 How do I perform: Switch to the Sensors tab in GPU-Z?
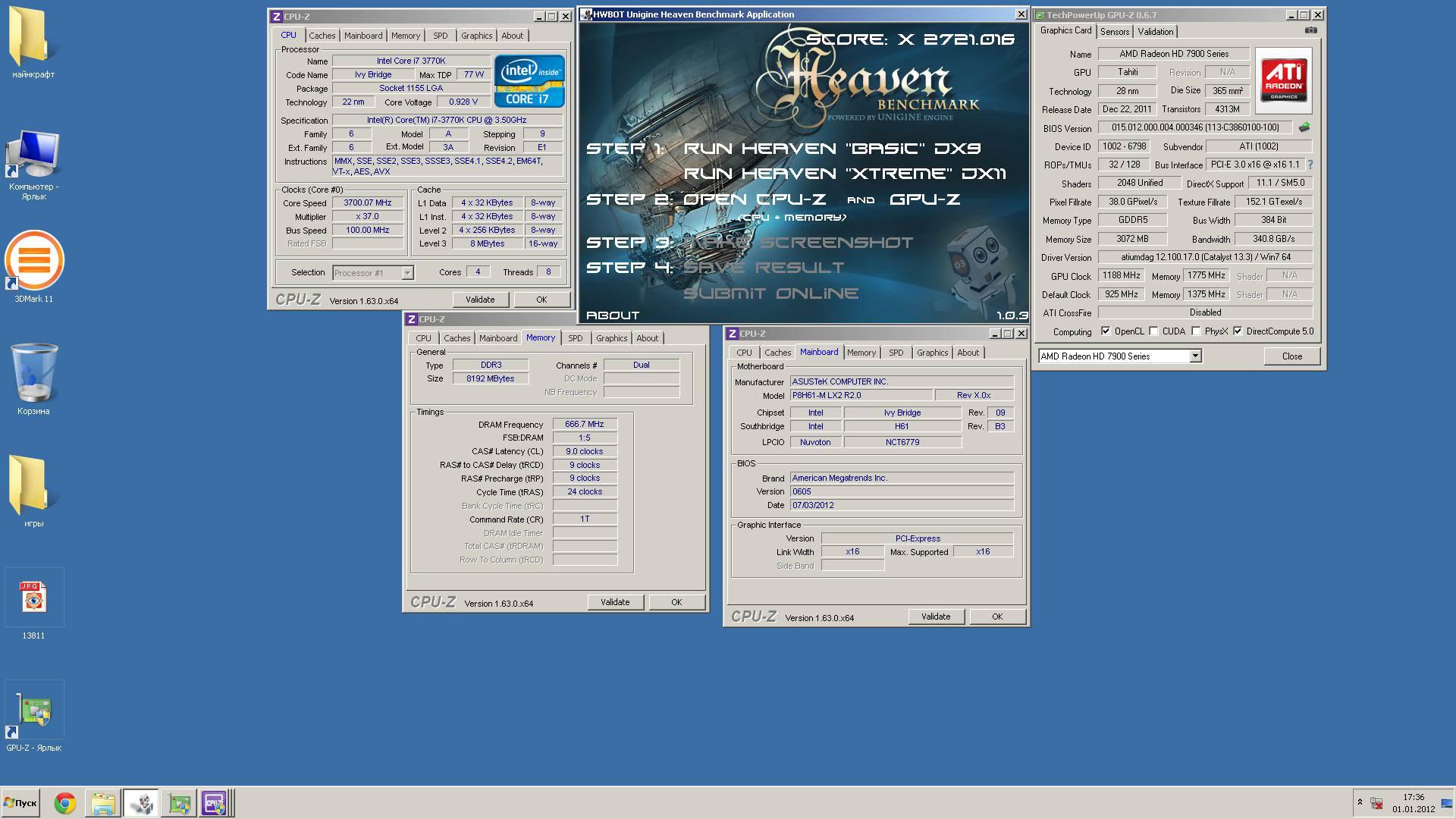point(1115,31)
